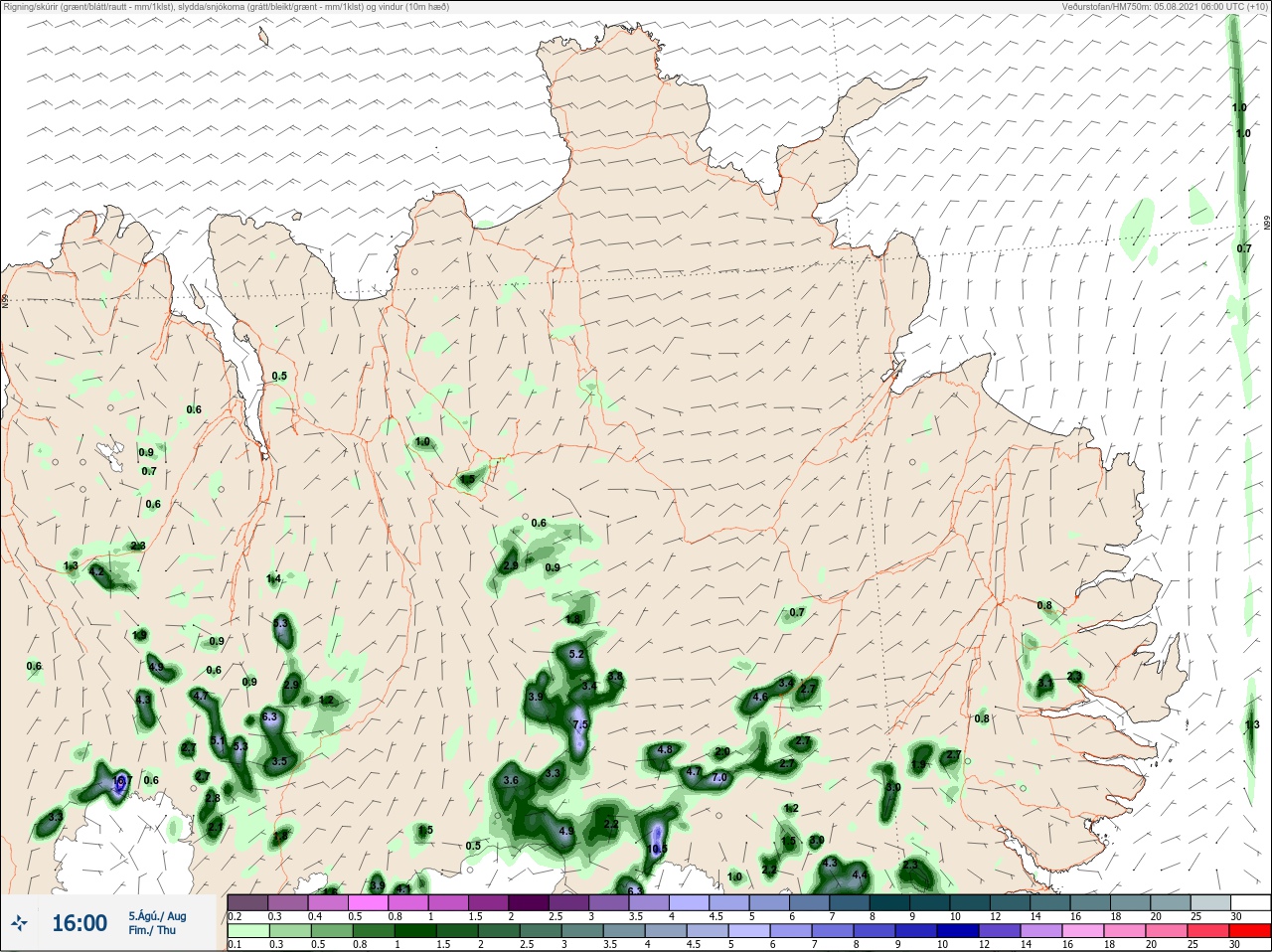Pick the upper-row legend swatch labeled 2

coord(530,902)
